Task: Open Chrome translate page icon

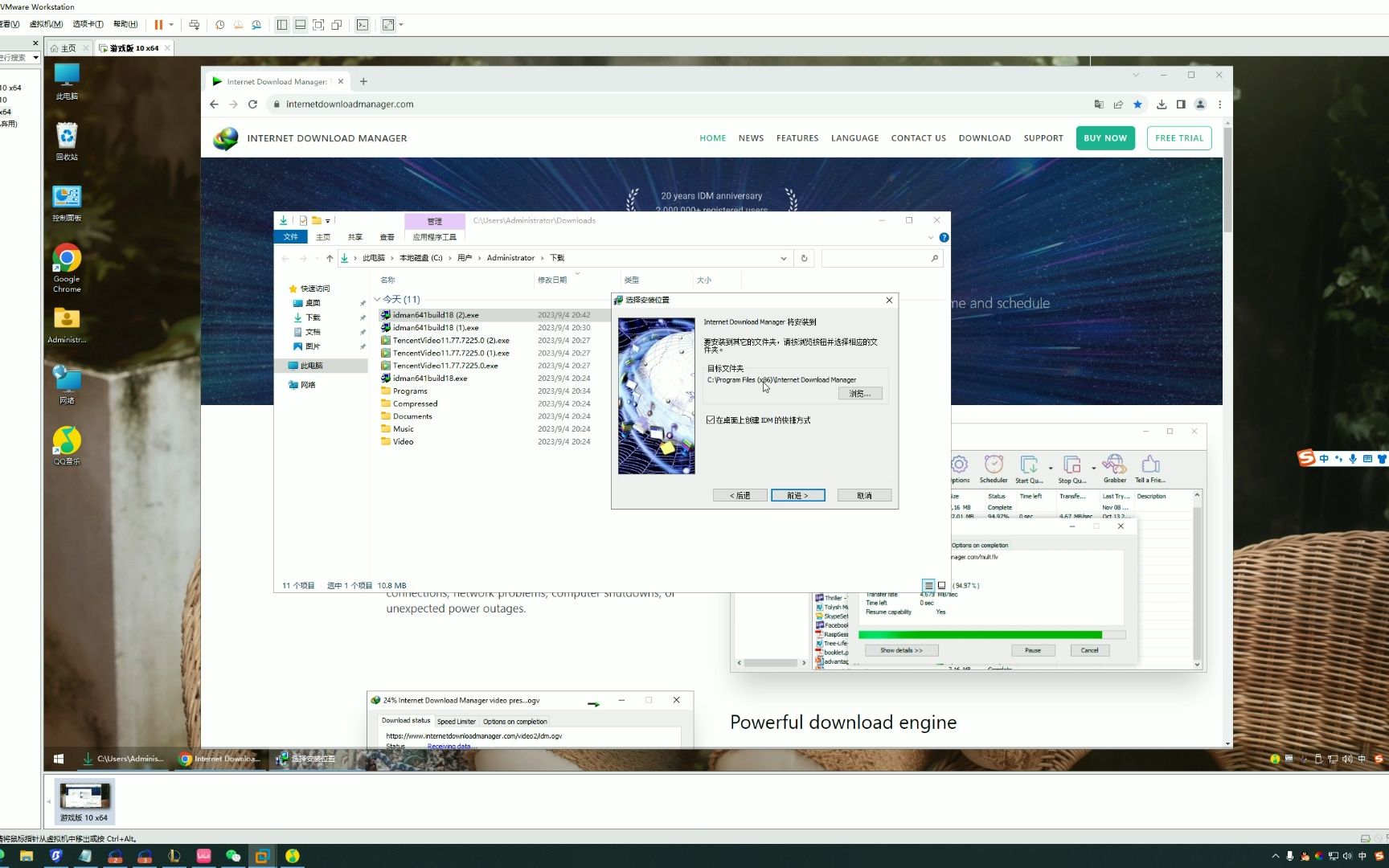Action: (x=1099, y=104)
